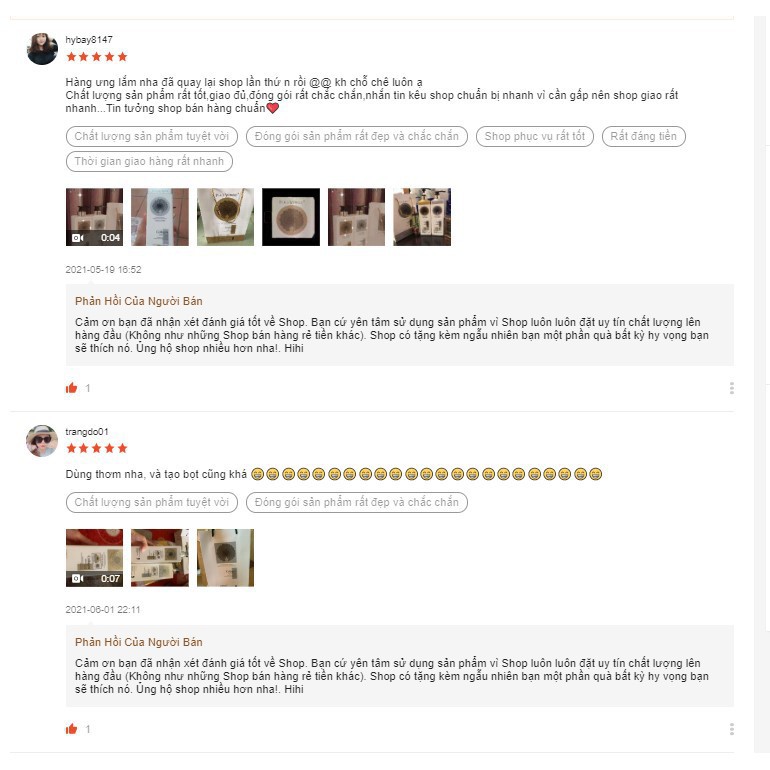Like hybay8147's review with the thumbs-up icon
Screen dimensions: 770x770
pyautogui.click(x=71, y=388)
